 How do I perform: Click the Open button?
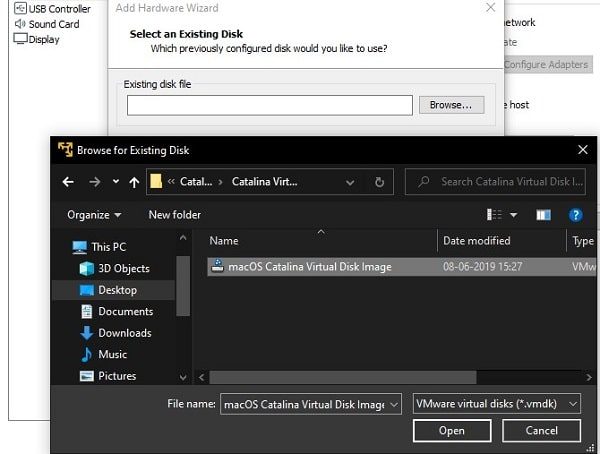point(452,431)
